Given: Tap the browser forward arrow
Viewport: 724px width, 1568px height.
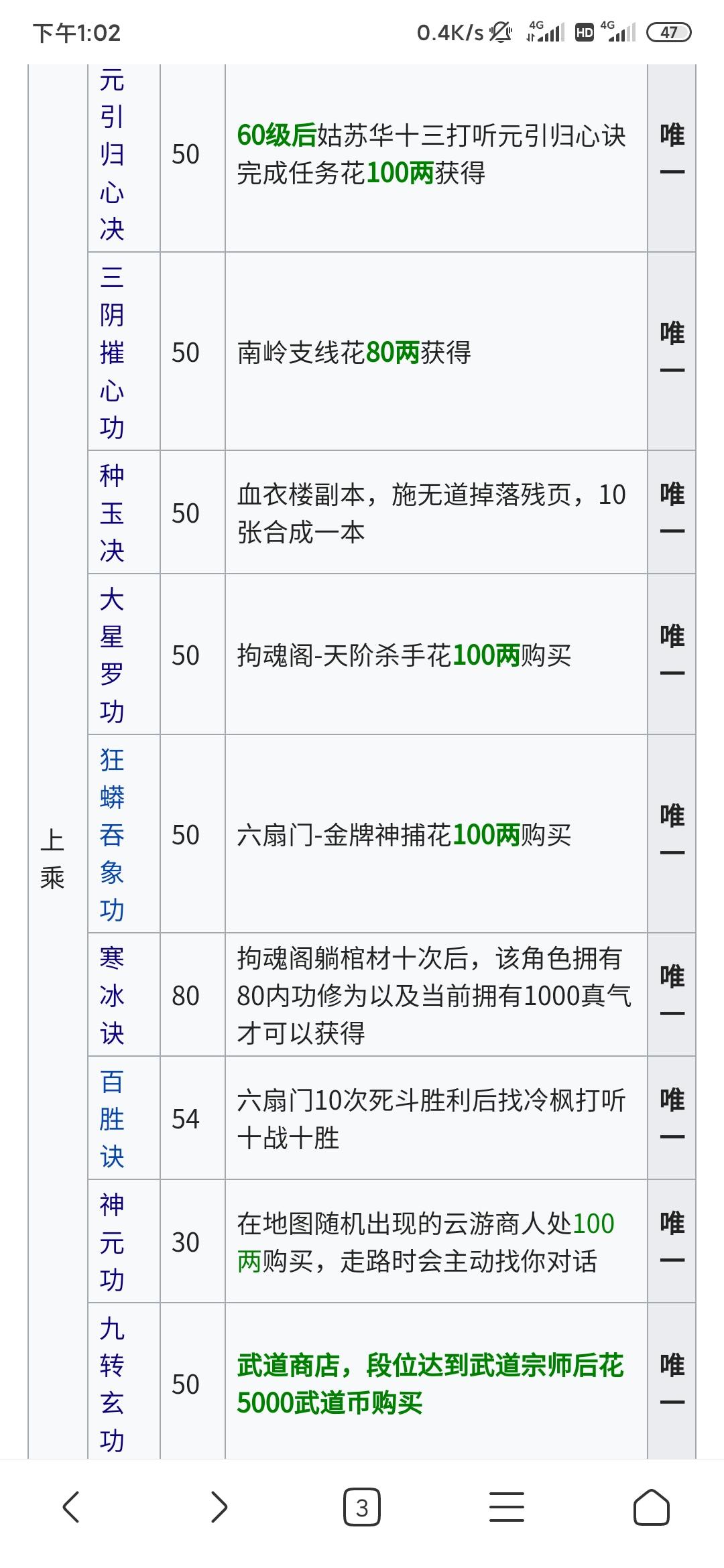Looking at the screenshot, I should (x=219, y=1507).
